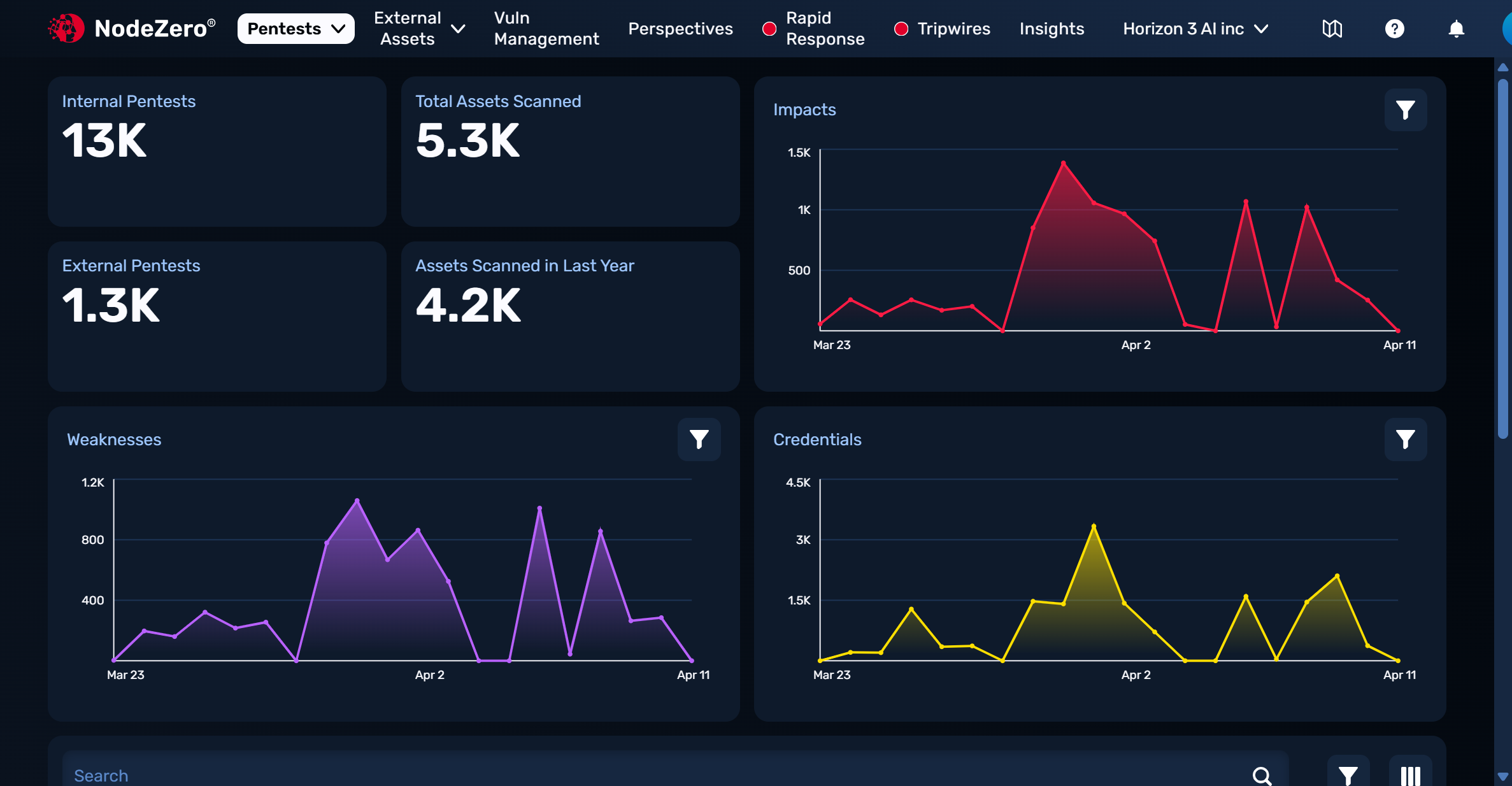Open the Impacts chart filter
The height and width of the screenshot is (786, 1512).
coord(1405,110)
